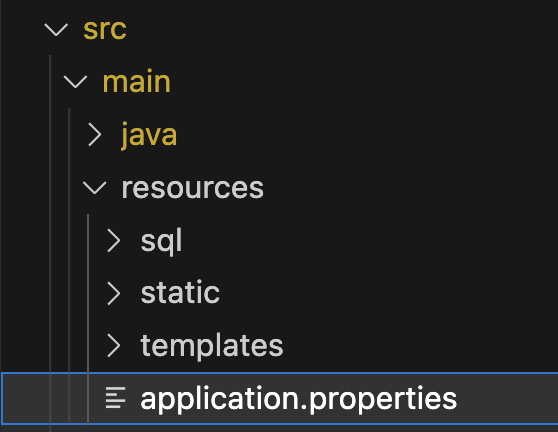Click blank area right of sql row

coord(370,241)
